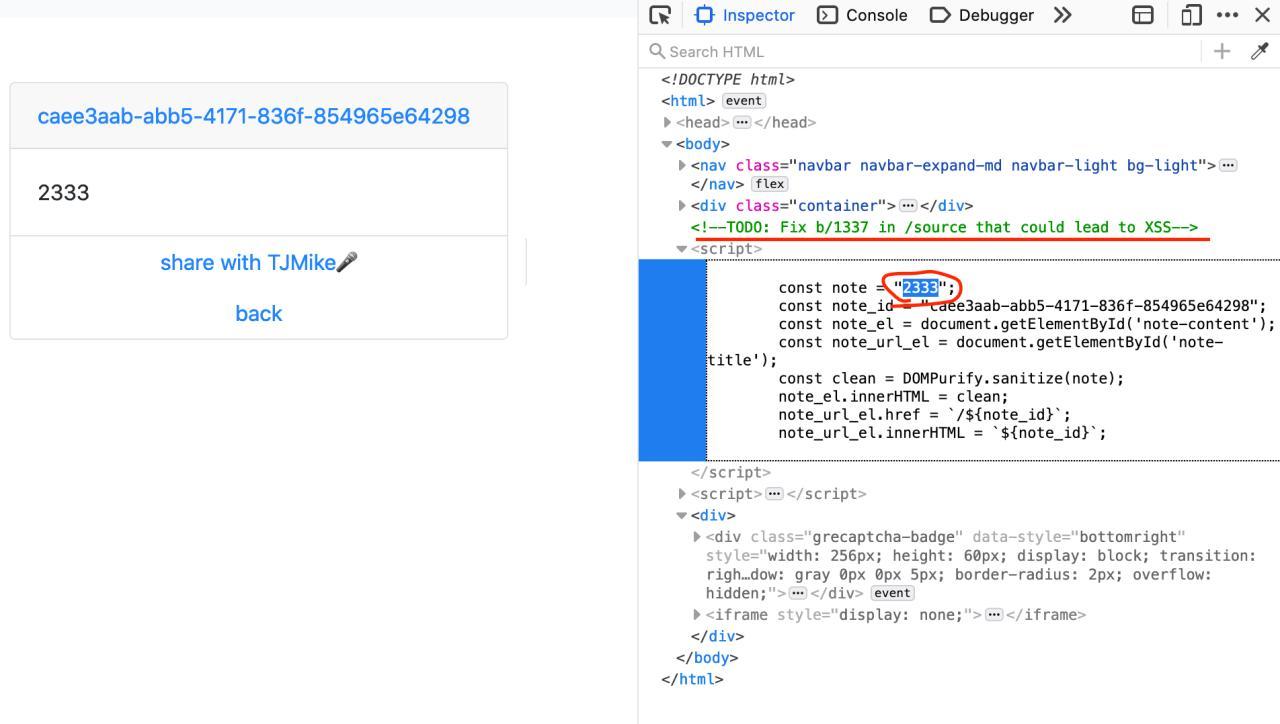Close the developer tools panel

(1262, 15)
